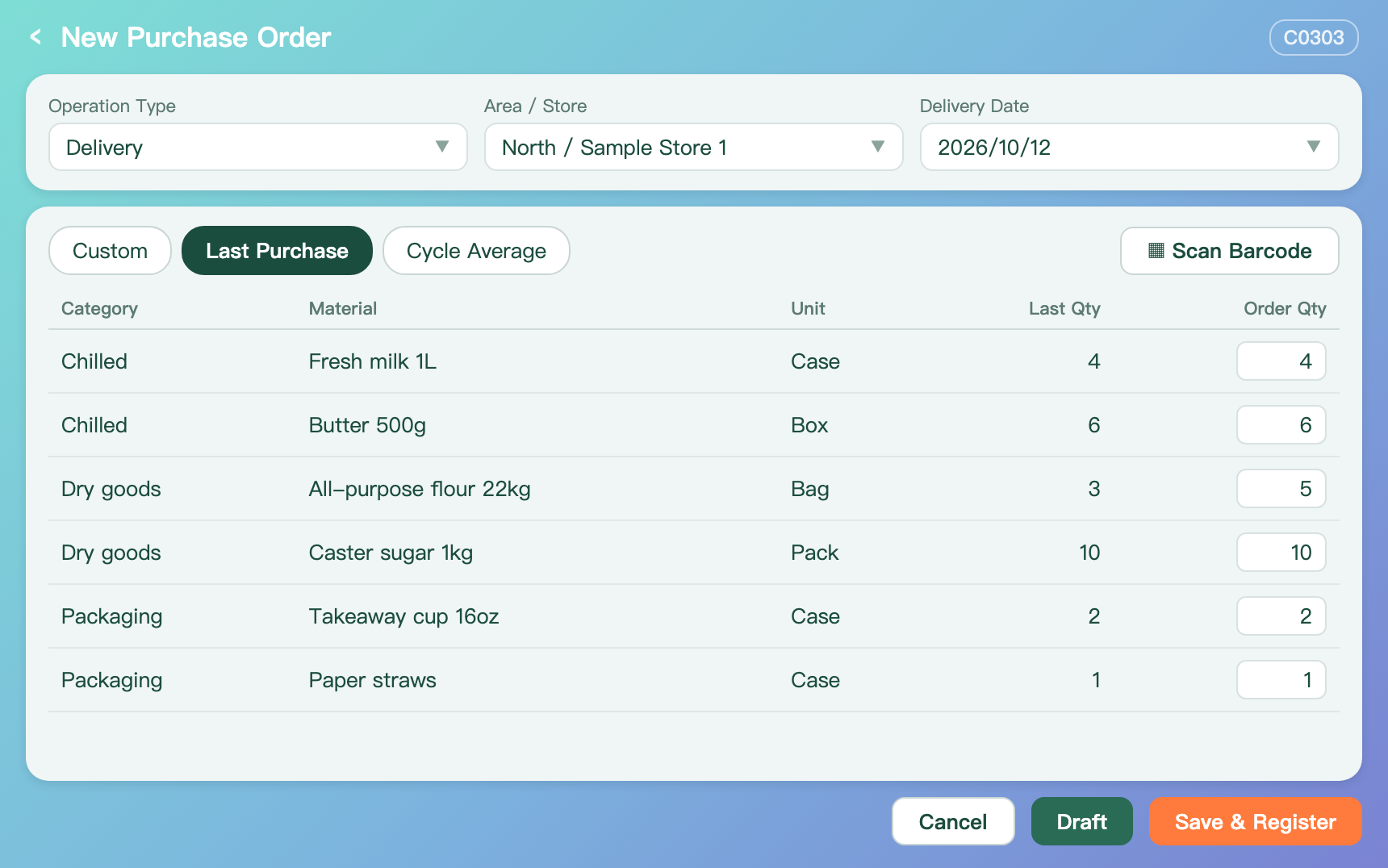Click the Material column header

343,308
